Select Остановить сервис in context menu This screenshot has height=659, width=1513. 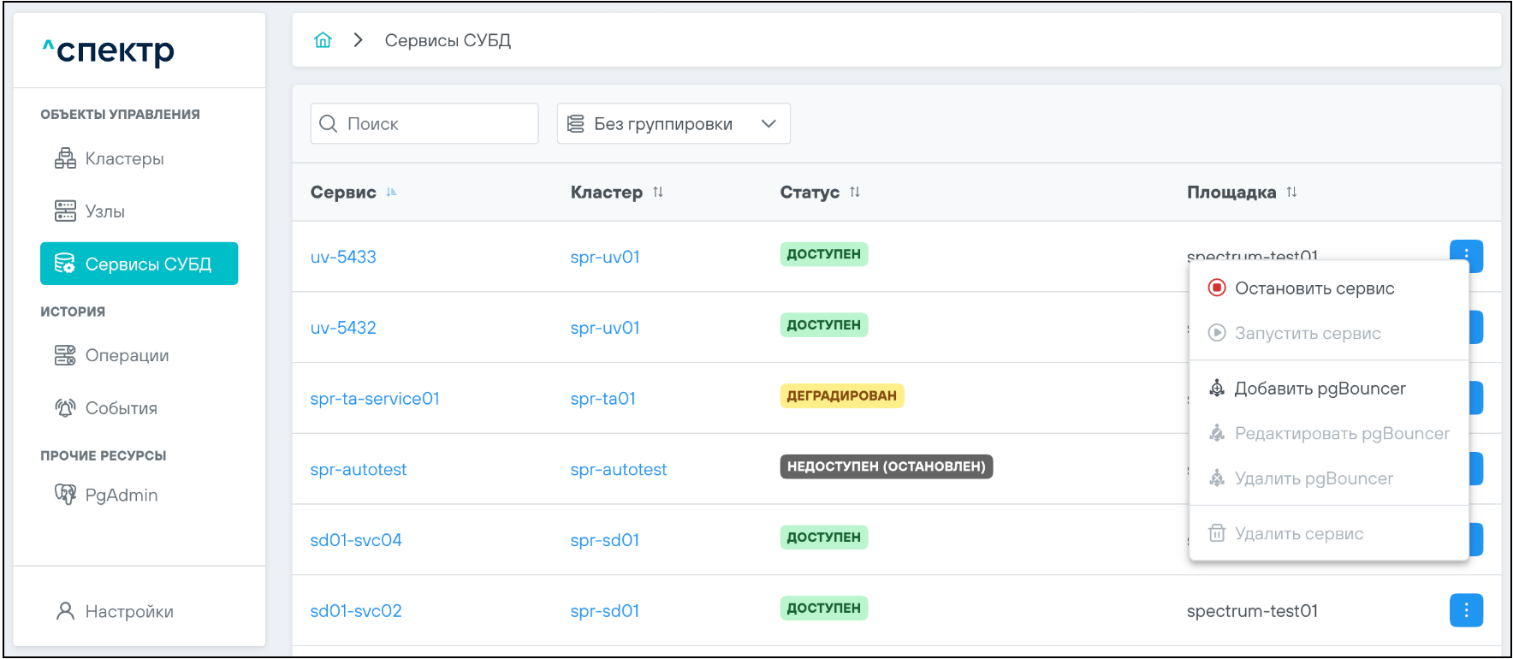point(1313,288)
